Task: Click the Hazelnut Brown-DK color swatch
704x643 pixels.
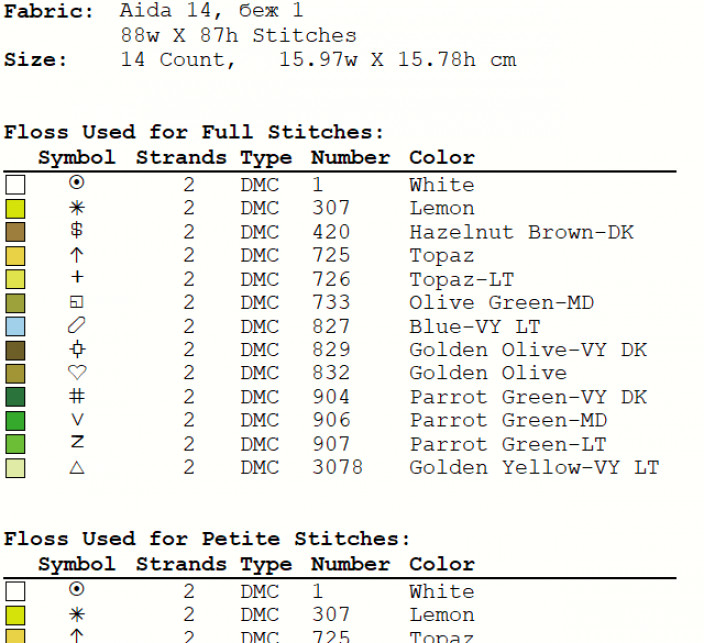Action: pyautogui.click(x=15, y=232)
